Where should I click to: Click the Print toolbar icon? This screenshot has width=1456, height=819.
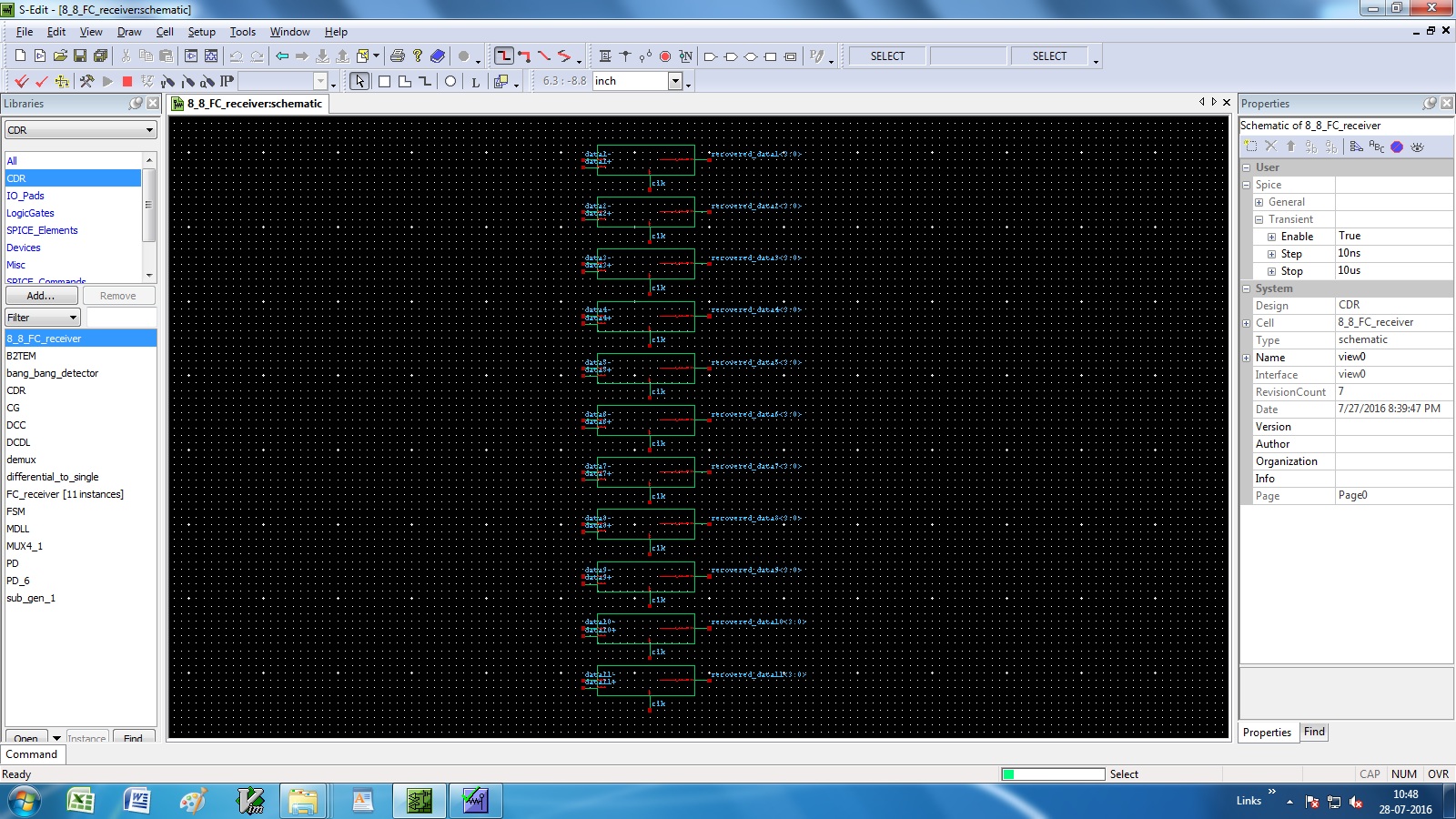(397, 56)
